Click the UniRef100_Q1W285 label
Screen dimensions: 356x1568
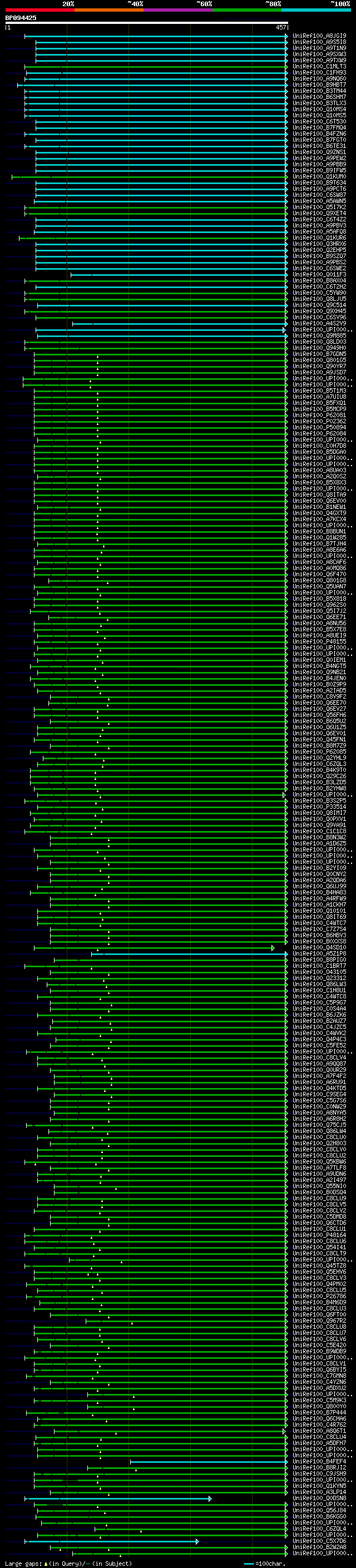(x=319, y=537)
